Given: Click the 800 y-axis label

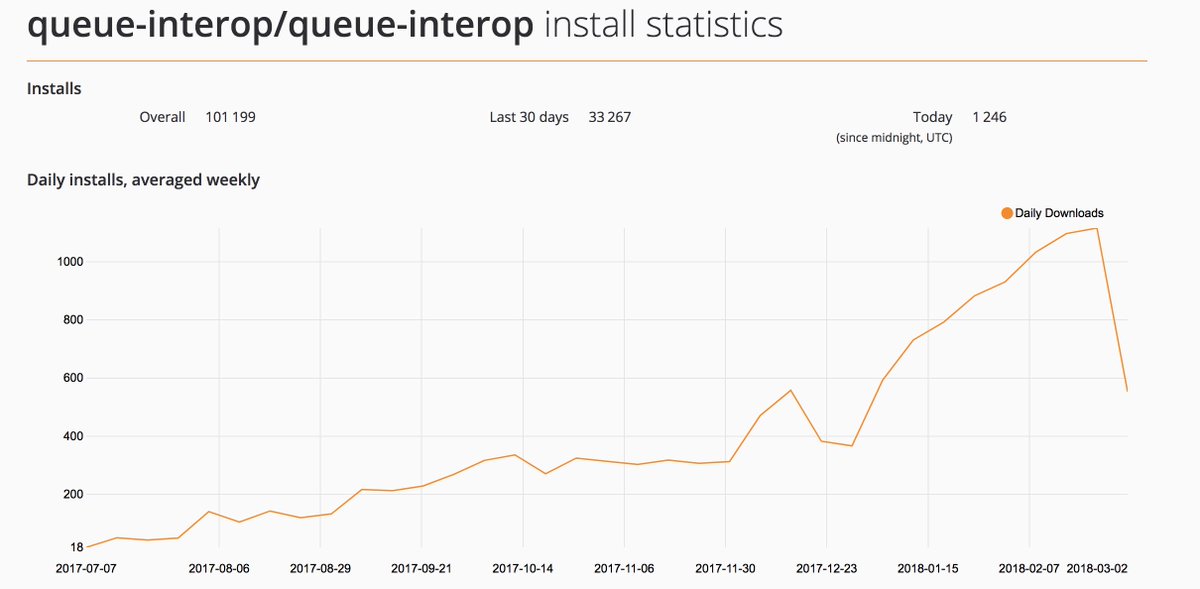Looking at the screenshot, I should 71,320.
